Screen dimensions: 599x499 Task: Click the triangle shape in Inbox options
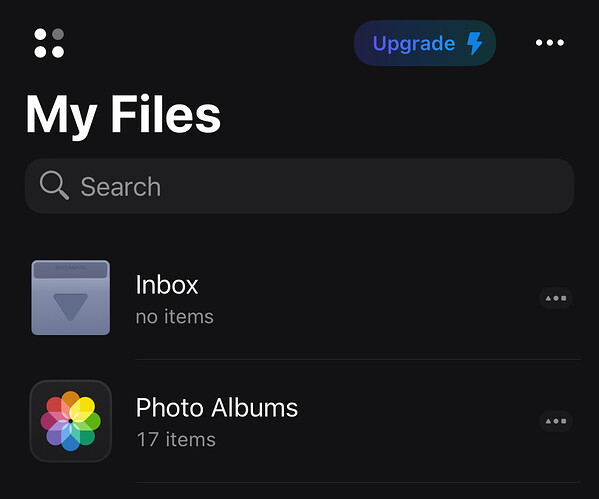548,298
